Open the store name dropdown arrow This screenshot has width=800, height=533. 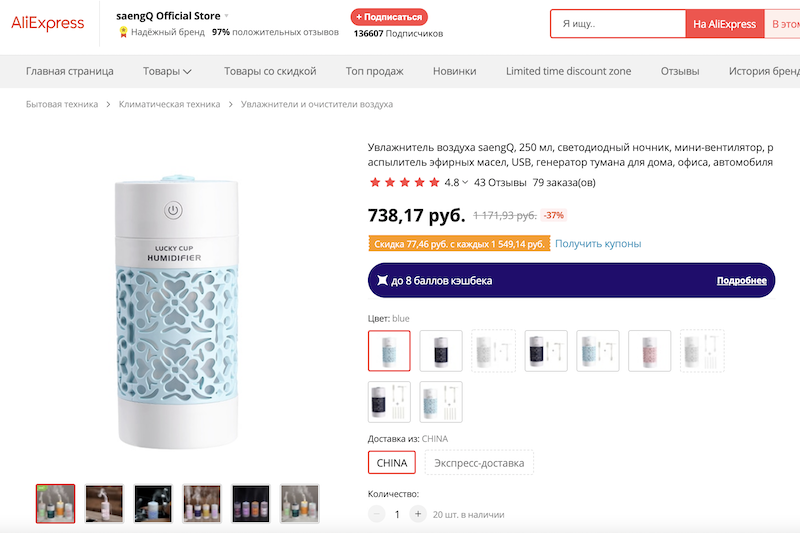click(x=227, y=16)
